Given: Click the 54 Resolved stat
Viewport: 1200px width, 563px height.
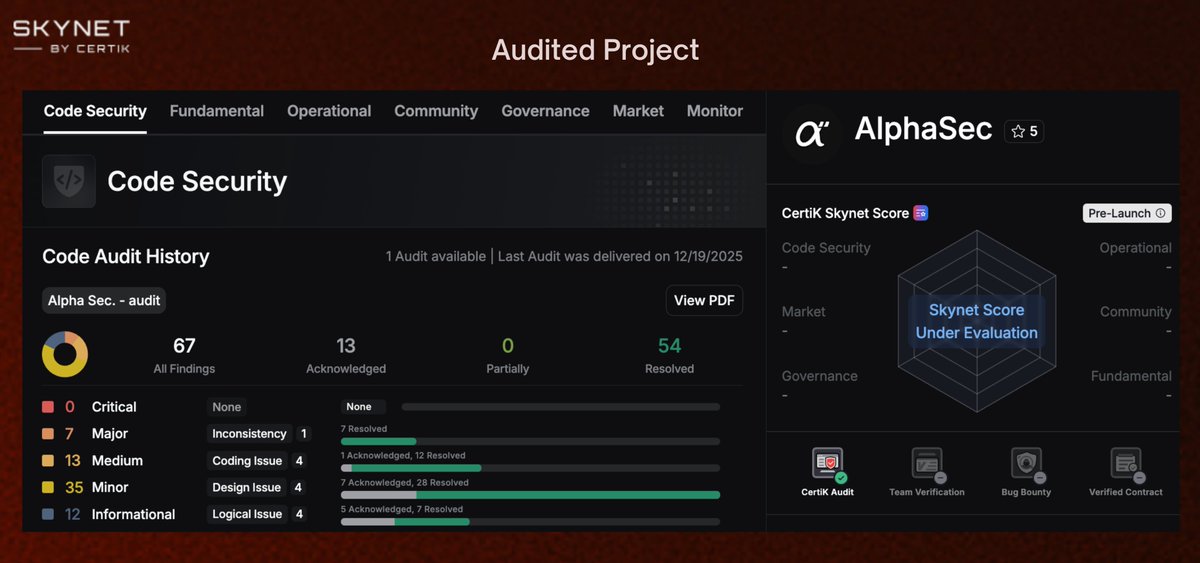Looking at the screenshot, I should (x=670, y=355).
